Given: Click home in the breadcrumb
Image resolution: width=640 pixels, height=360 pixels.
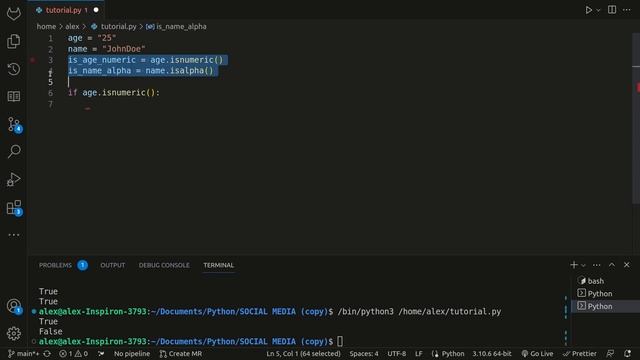Looking at the screenshot, I should click(46, 27).
